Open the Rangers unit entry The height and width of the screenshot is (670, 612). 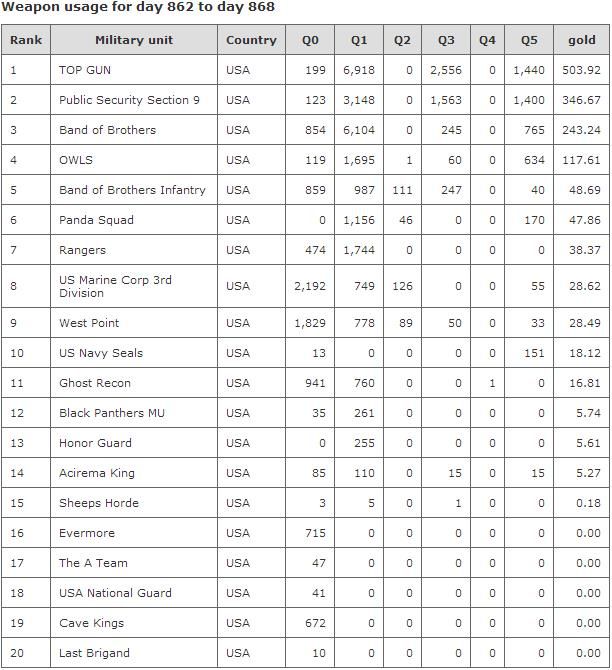(x=82, y=250)
